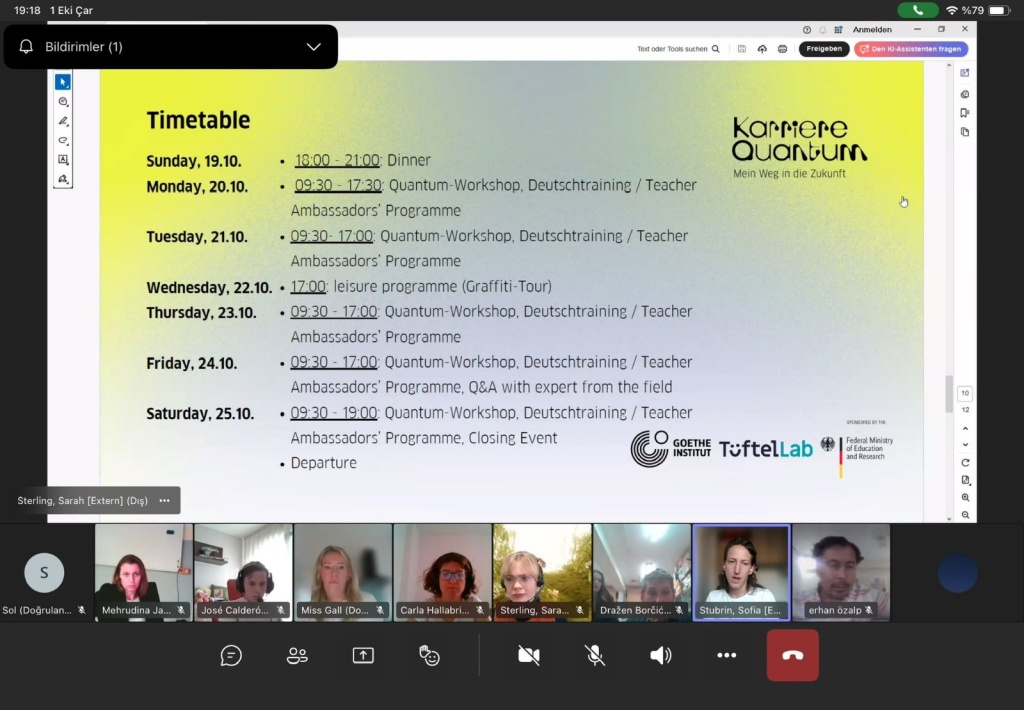This screenshot has width=1024, height=710.
Task: Open options next to Sterling, Sarah label
Action: 164,501
